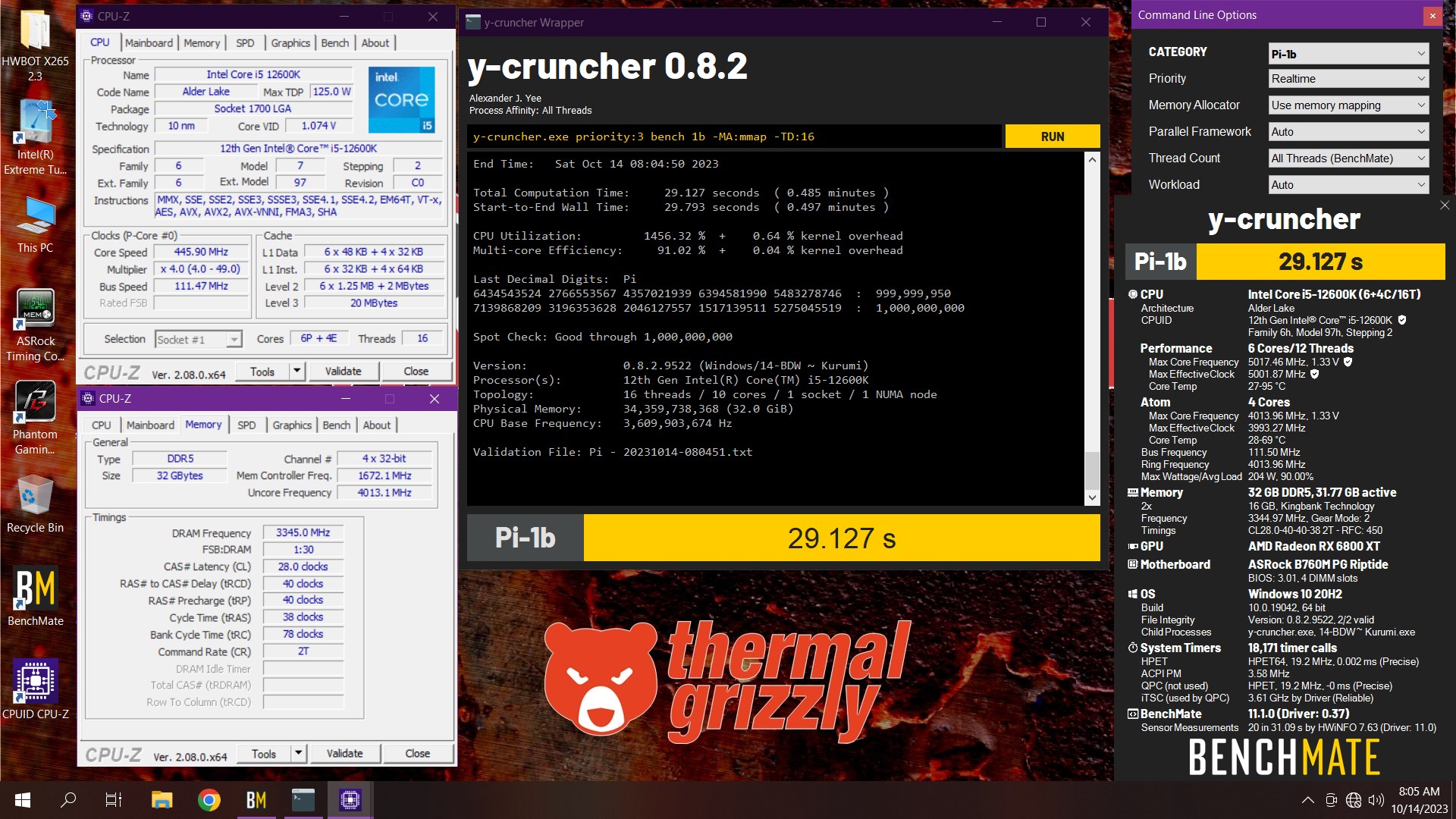The height and width of the screenshot is (819, 1456).
Task: Open File Explorer from taskbar
Action: pyautogui.click(x=162, y=800)
